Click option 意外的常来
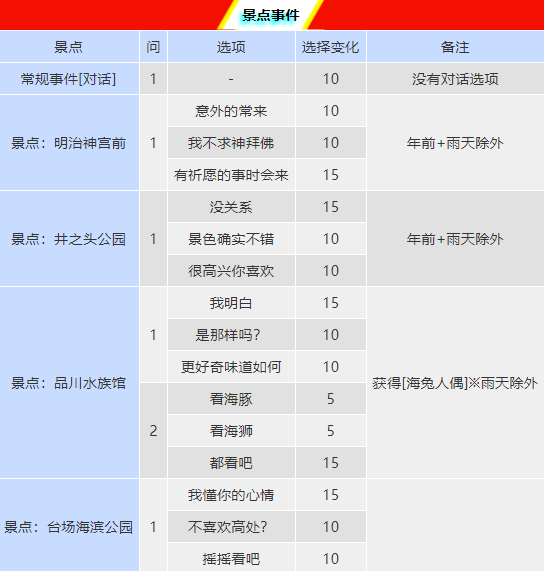Screen dimensions: 544x571 [x=231, y=111]
